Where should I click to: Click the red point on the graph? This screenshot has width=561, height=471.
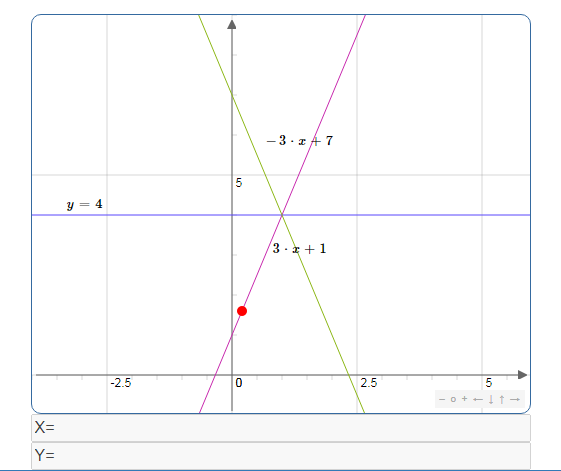[x=242, y=311]
